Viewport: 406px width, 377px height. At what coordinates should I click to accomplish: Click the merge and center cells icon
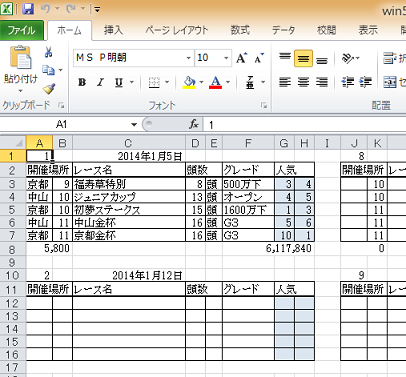(x=390, y=82)
